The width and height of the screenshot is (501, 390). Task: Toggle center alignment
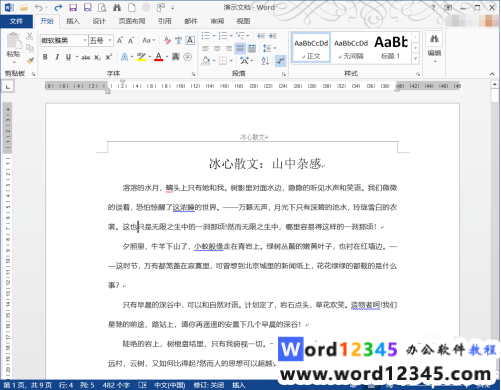click(x=217, y=48)
